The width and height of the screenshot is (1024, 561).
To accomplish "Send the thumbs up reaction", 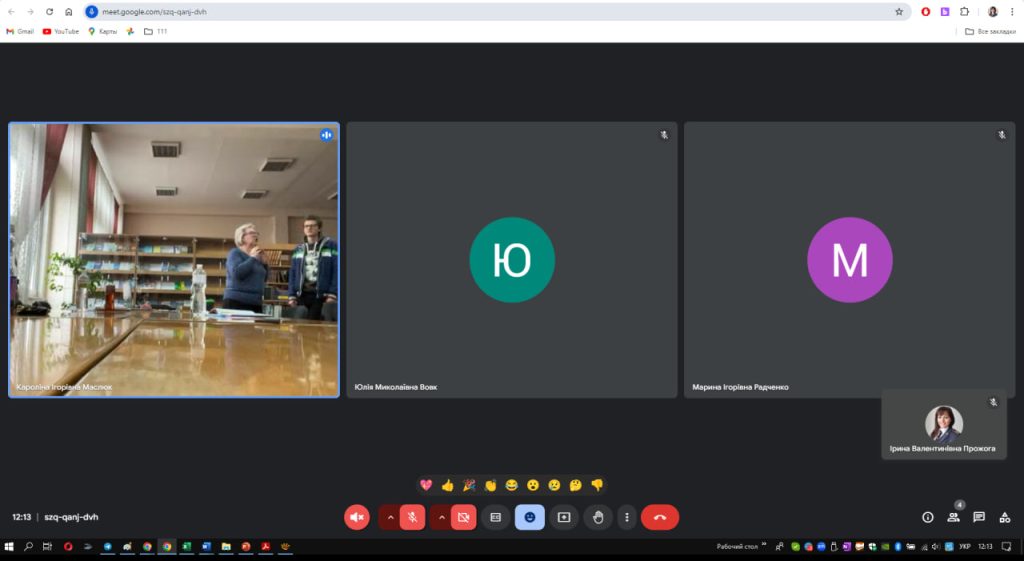I will (447, 485).
